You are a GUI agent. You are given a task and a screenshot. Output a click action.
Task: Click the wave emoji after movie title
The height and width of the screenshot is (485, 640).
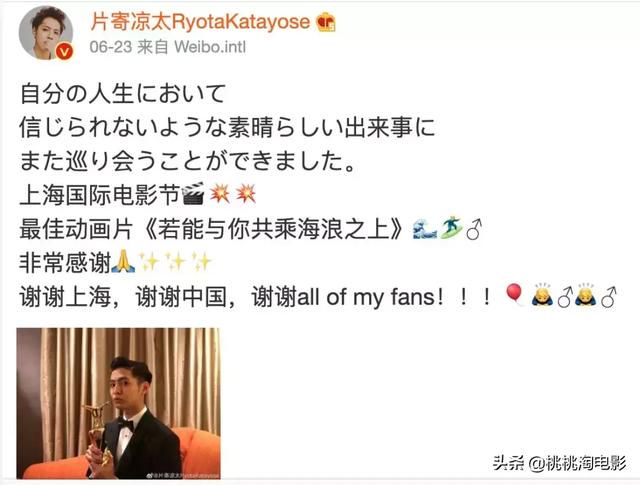pos(424,228)
